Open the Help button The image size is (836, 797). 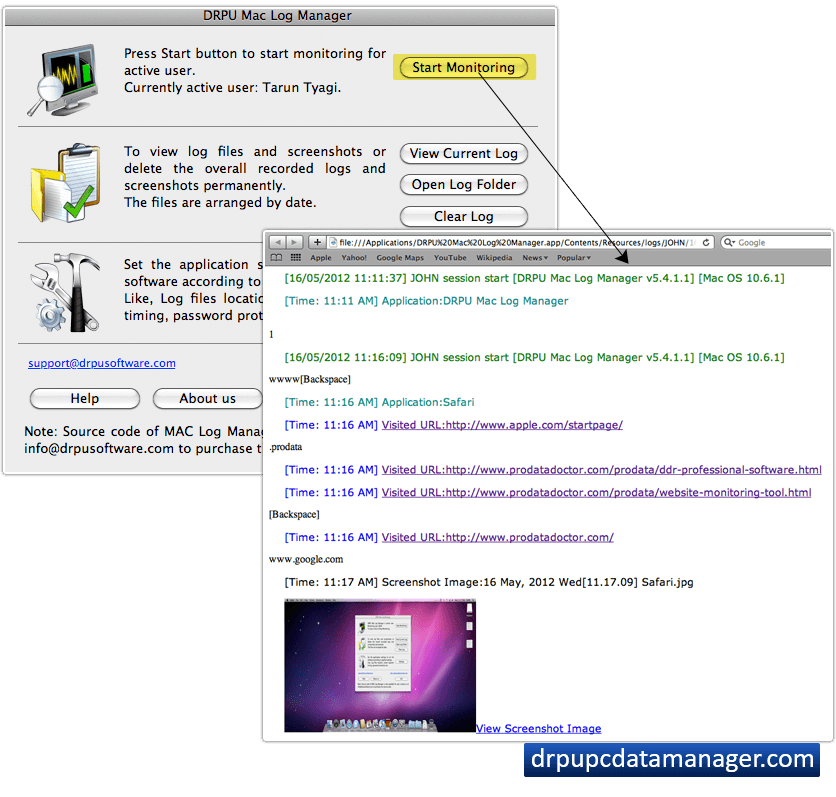[x=85, y=398]
